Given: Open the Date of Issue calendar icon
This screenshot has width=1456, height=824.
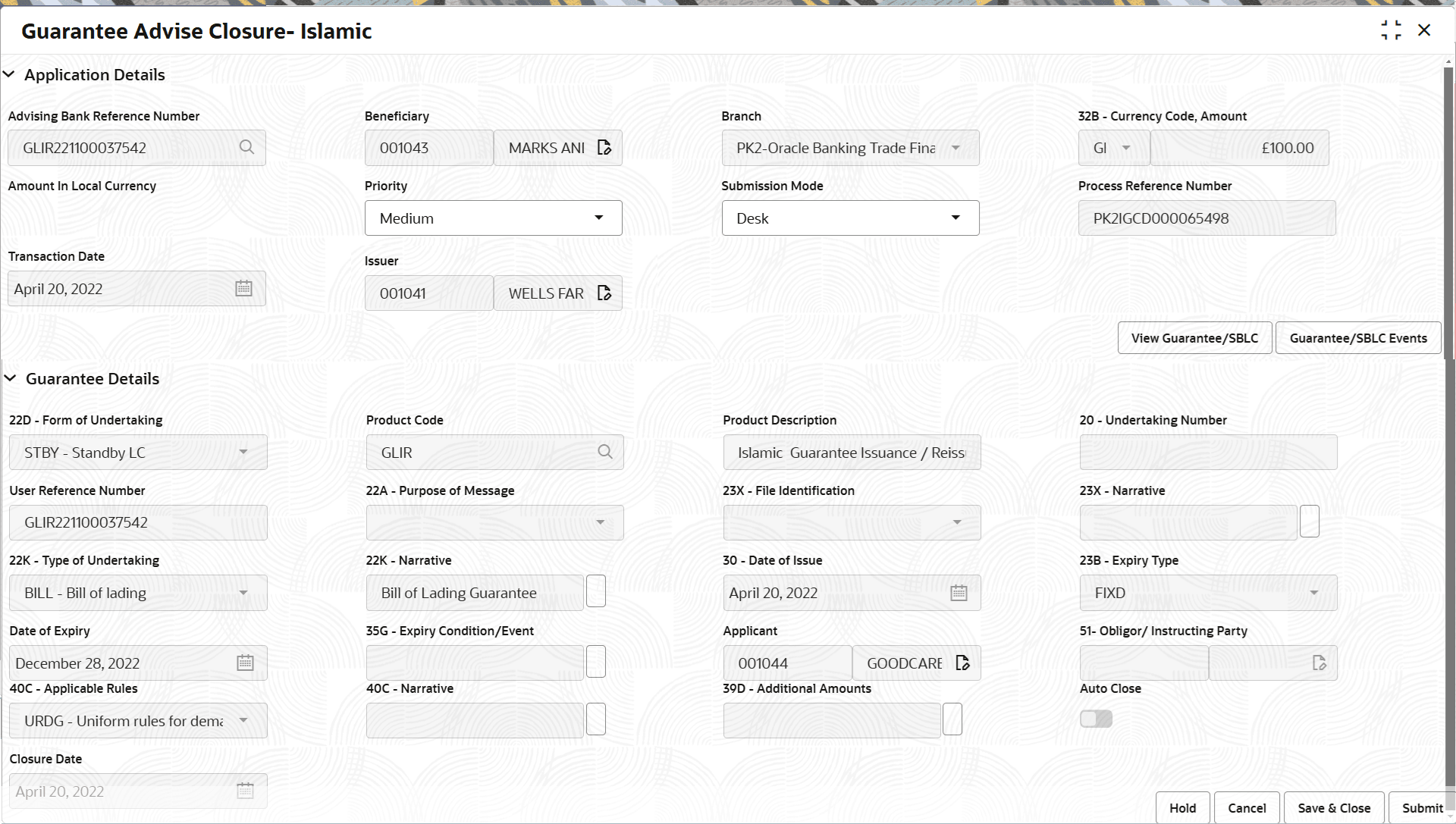Looking at the screenshot, I should 959,594.
